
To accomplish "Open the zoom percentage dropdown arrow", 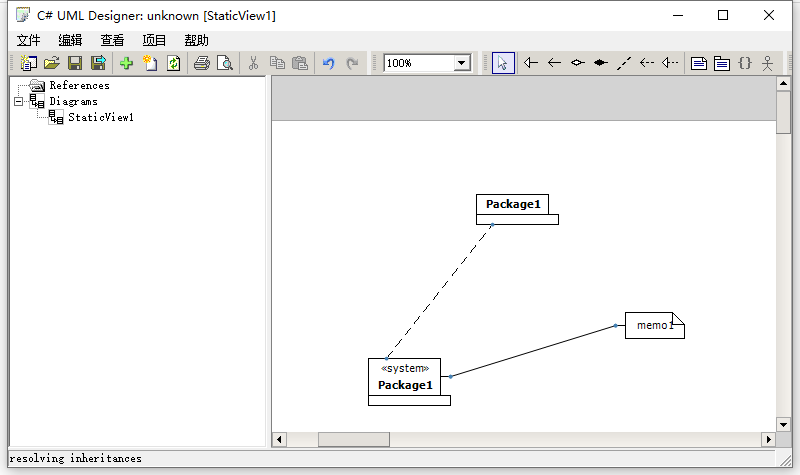I will tap(462, 63).
